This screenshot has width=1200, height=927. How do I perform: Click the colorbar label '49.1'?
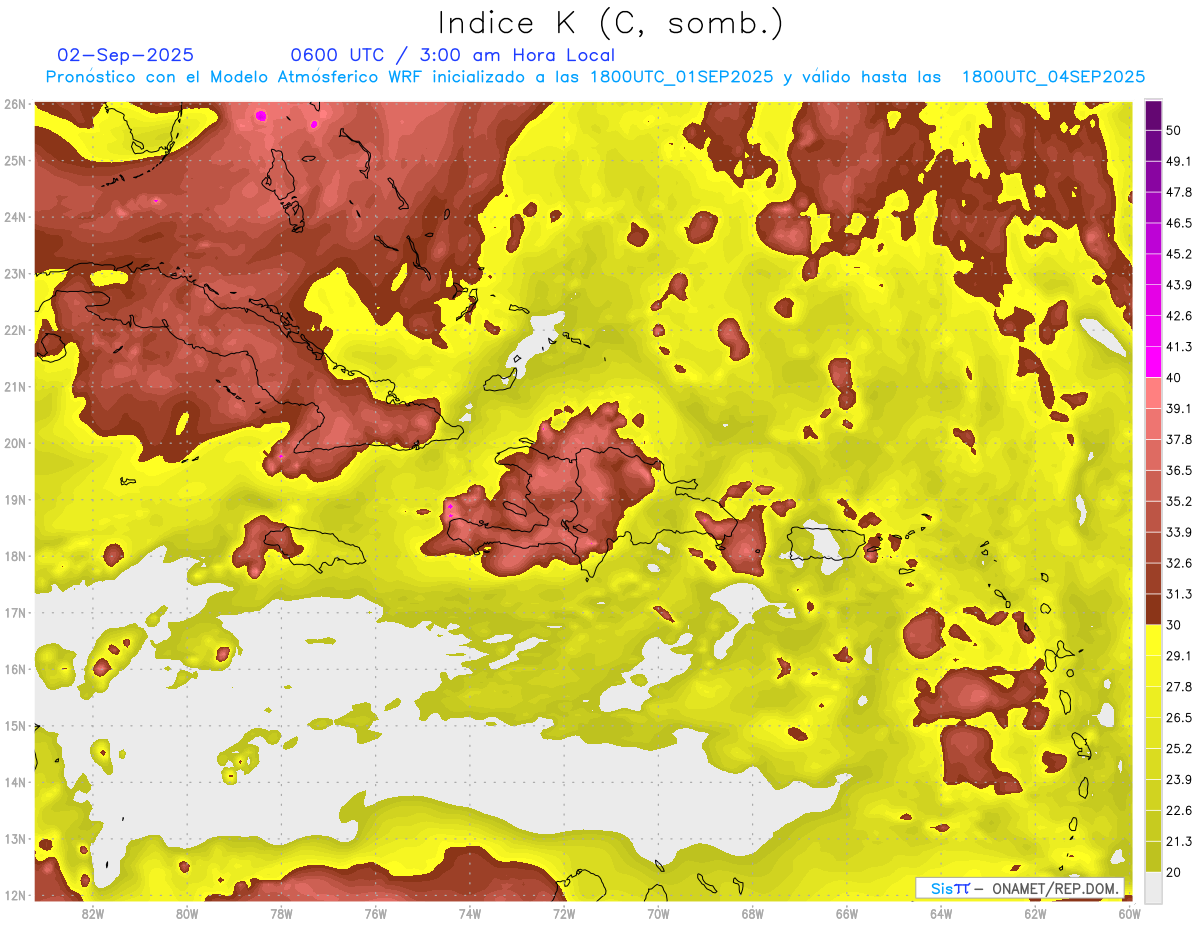[x=1178, y=161]
